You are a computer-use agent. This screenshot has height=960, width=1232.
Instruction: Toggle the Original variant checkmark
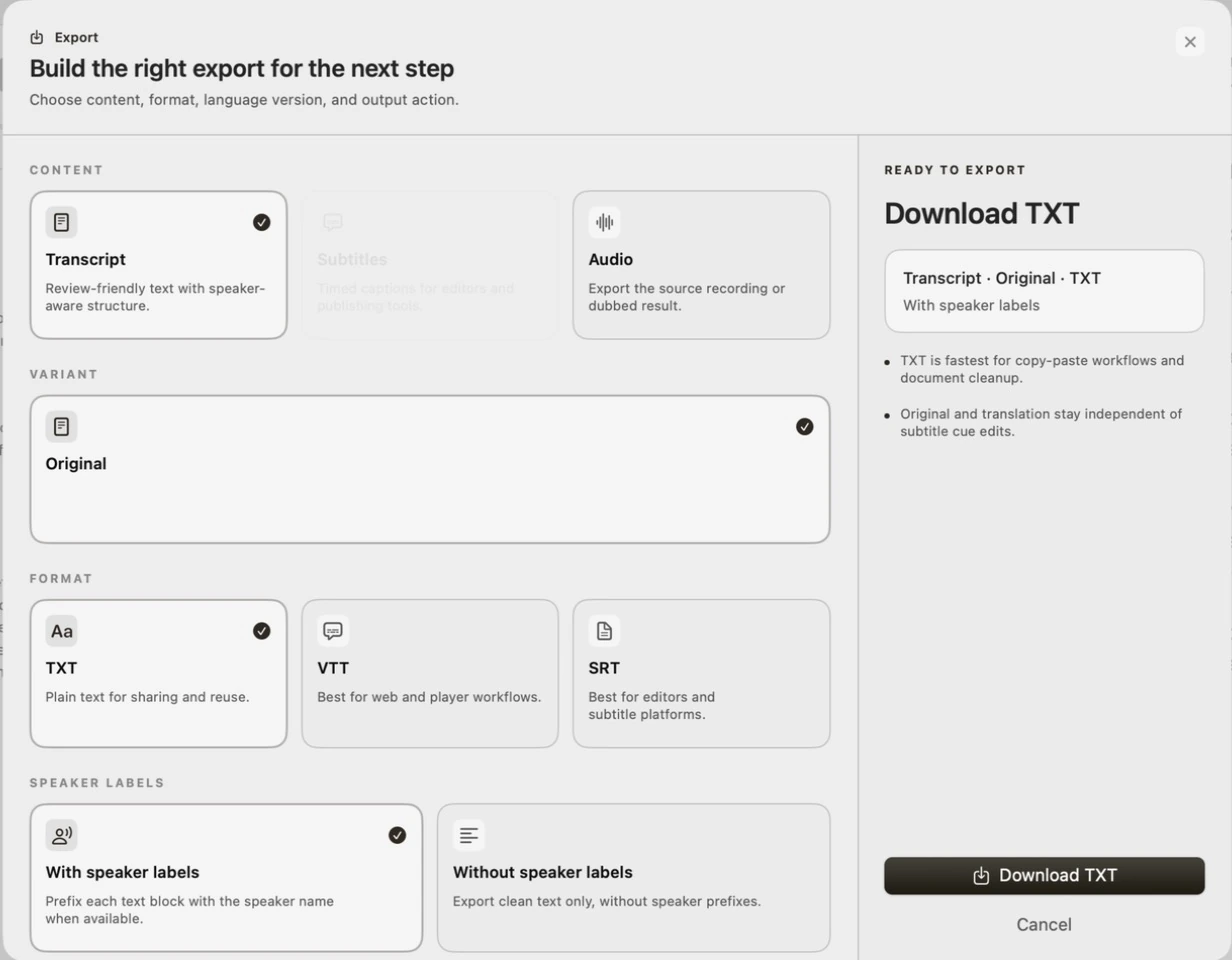(x=804, y=427)
